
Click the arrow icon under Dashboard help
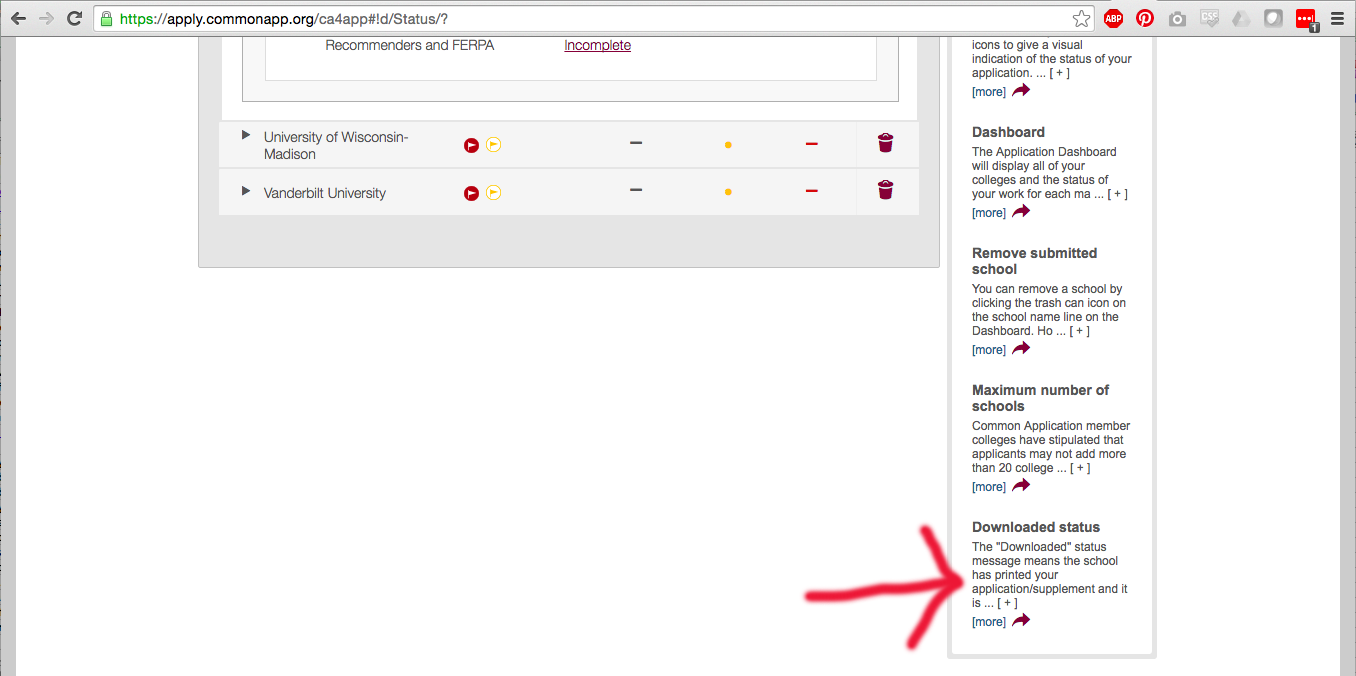[1021, 212]
